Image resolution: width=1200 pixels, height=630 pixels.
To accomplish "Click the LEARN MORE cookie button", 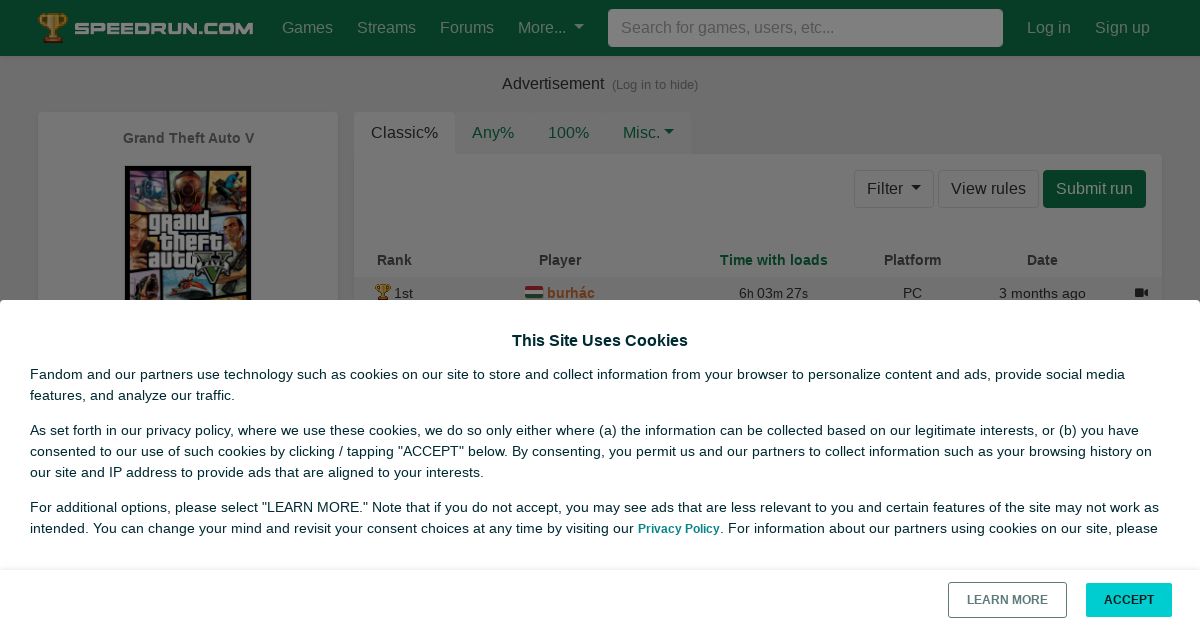I will (x=1007, y=600).
